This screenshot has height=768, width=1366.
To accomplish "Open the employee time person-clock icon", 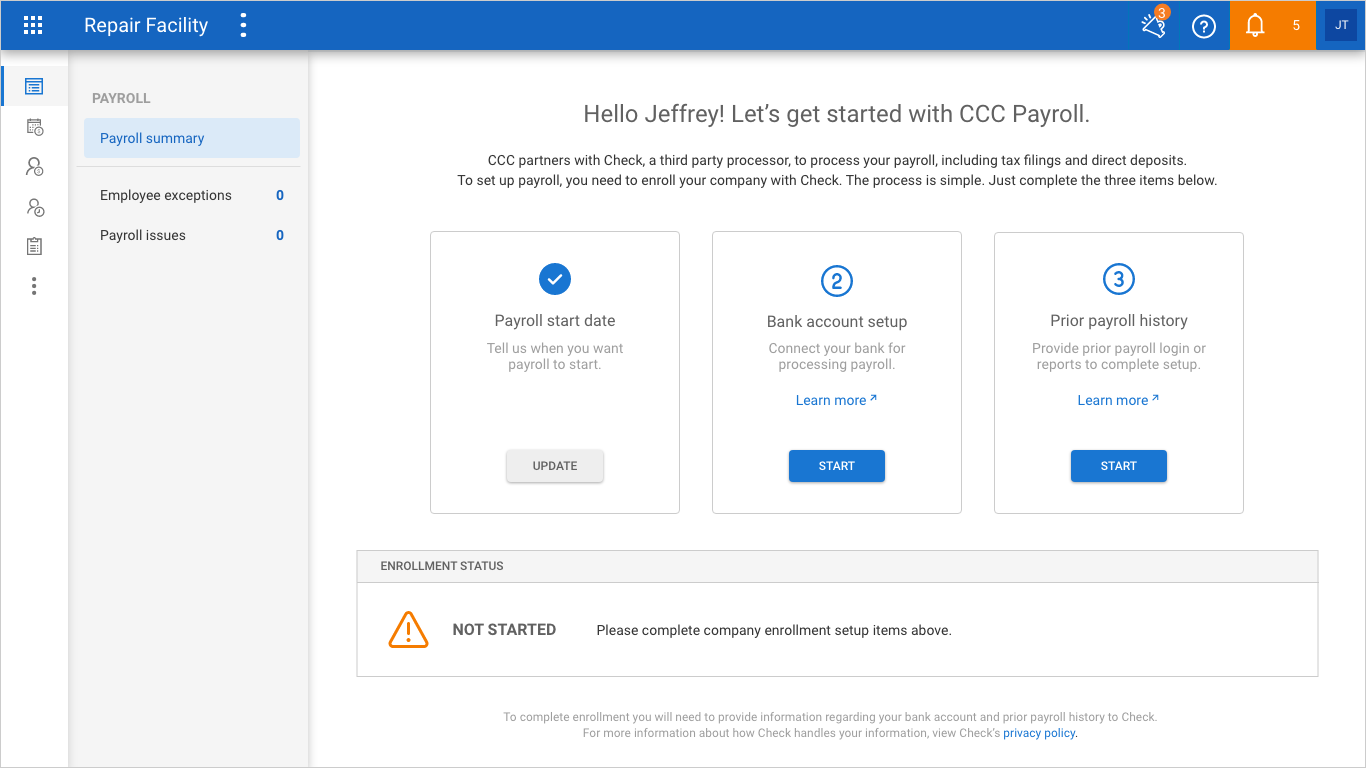I will 34,206.
